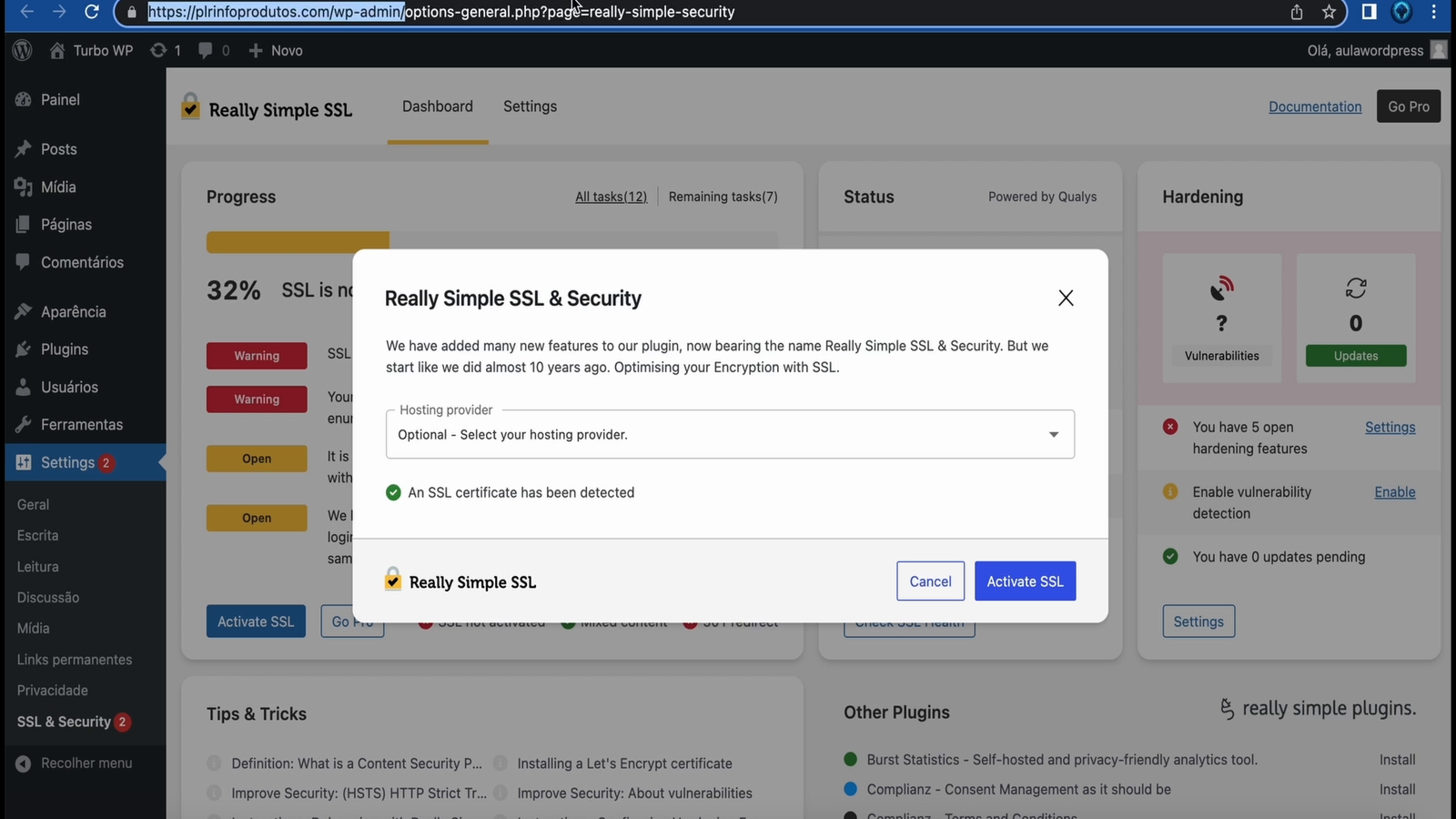Click Activate SSL in the dialog

click(x=1025, y=581)
